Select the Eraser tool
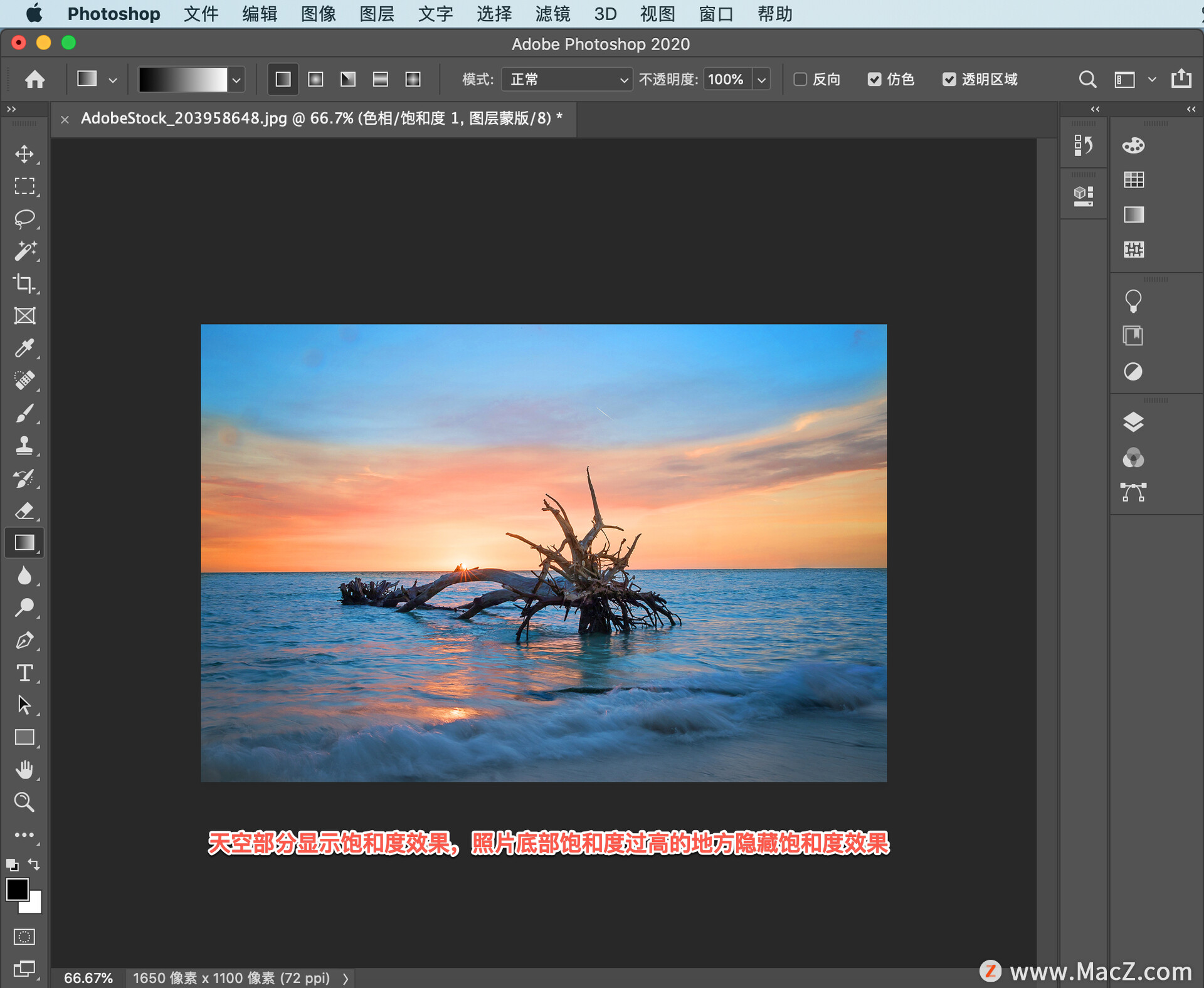The image size is (1204, 988). [24, 511]
